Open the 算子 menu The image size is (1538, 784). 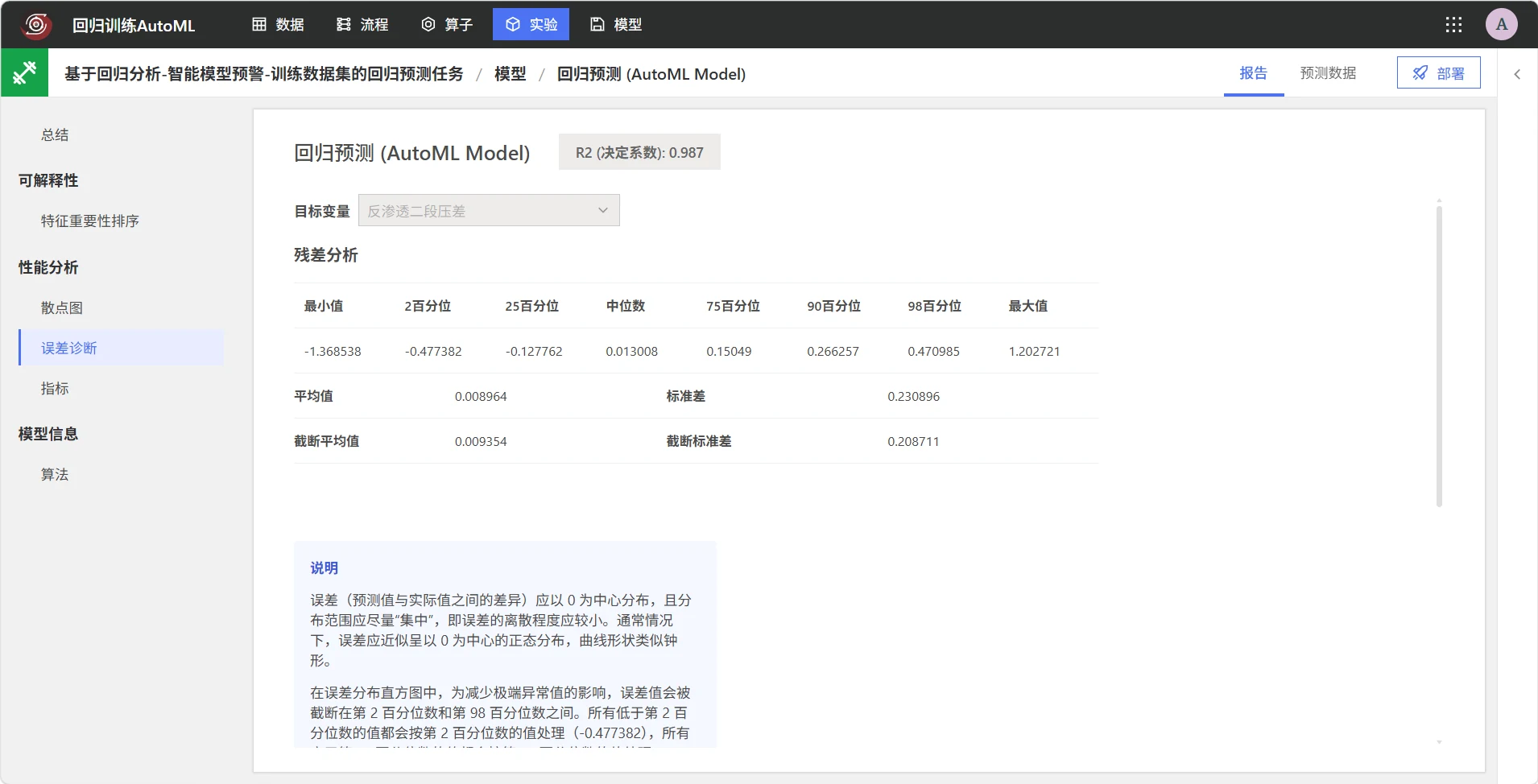(x=447, y=25)
